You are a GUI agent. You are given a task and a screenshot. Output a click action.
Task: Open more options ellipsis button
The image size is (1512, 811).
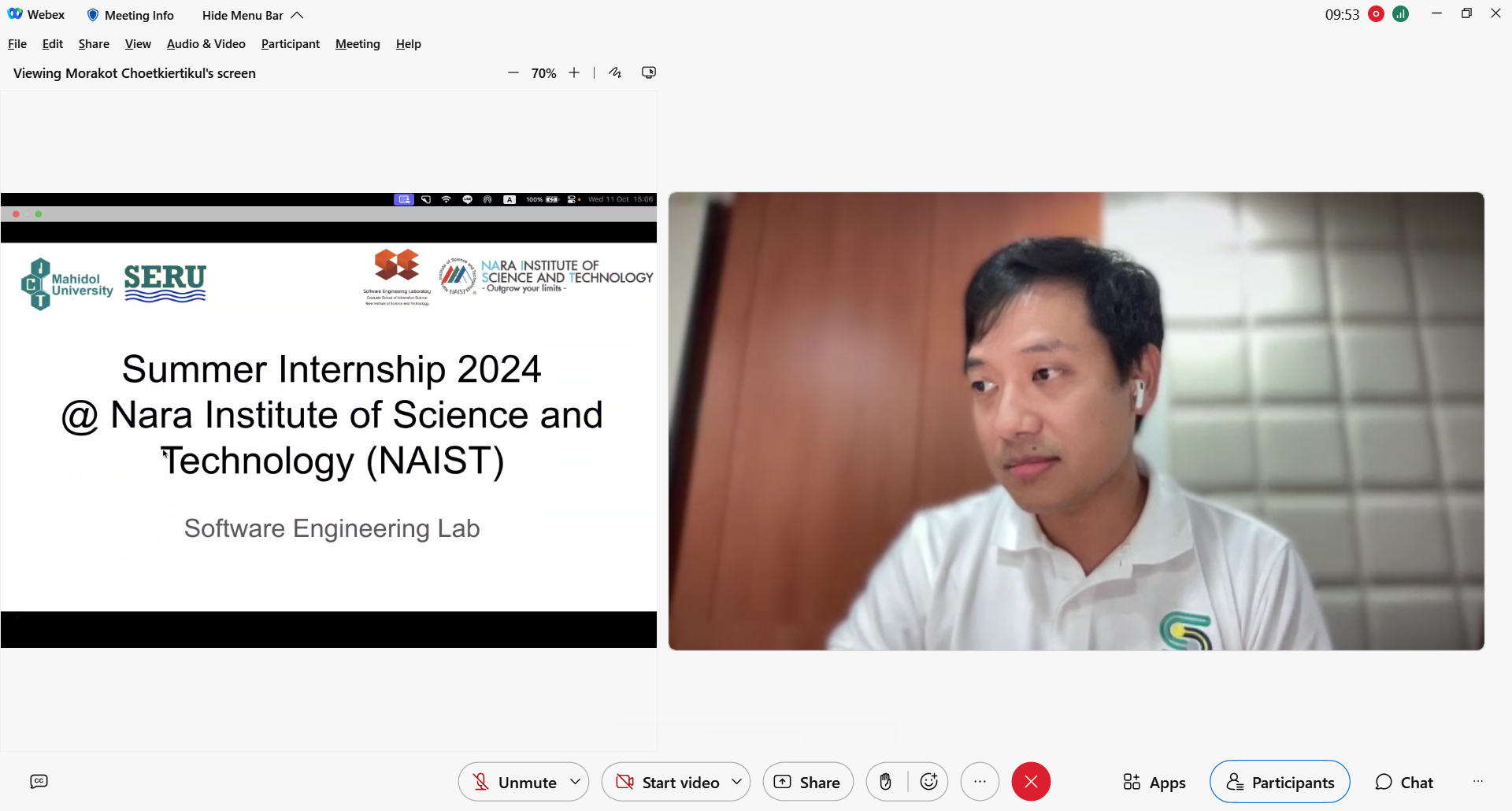click(x=980, y=782)
